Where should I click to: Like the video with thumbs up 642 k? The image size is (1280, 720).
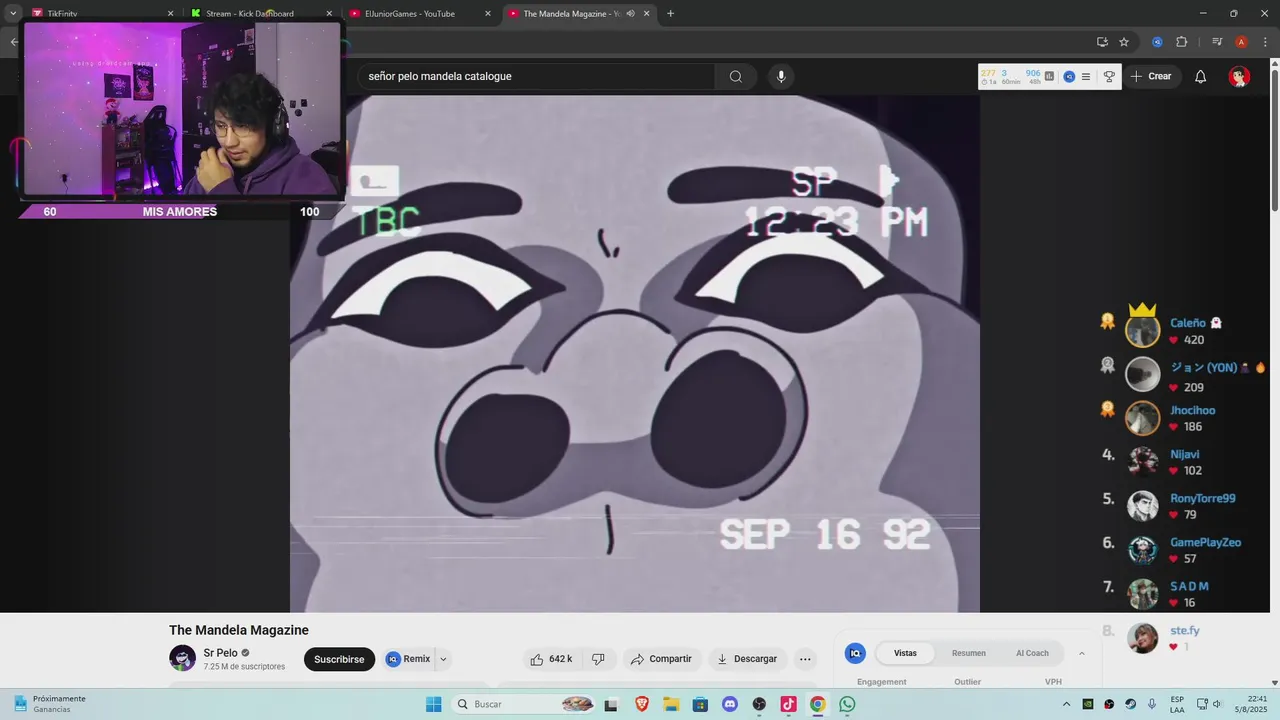click(x=551, y=659)
